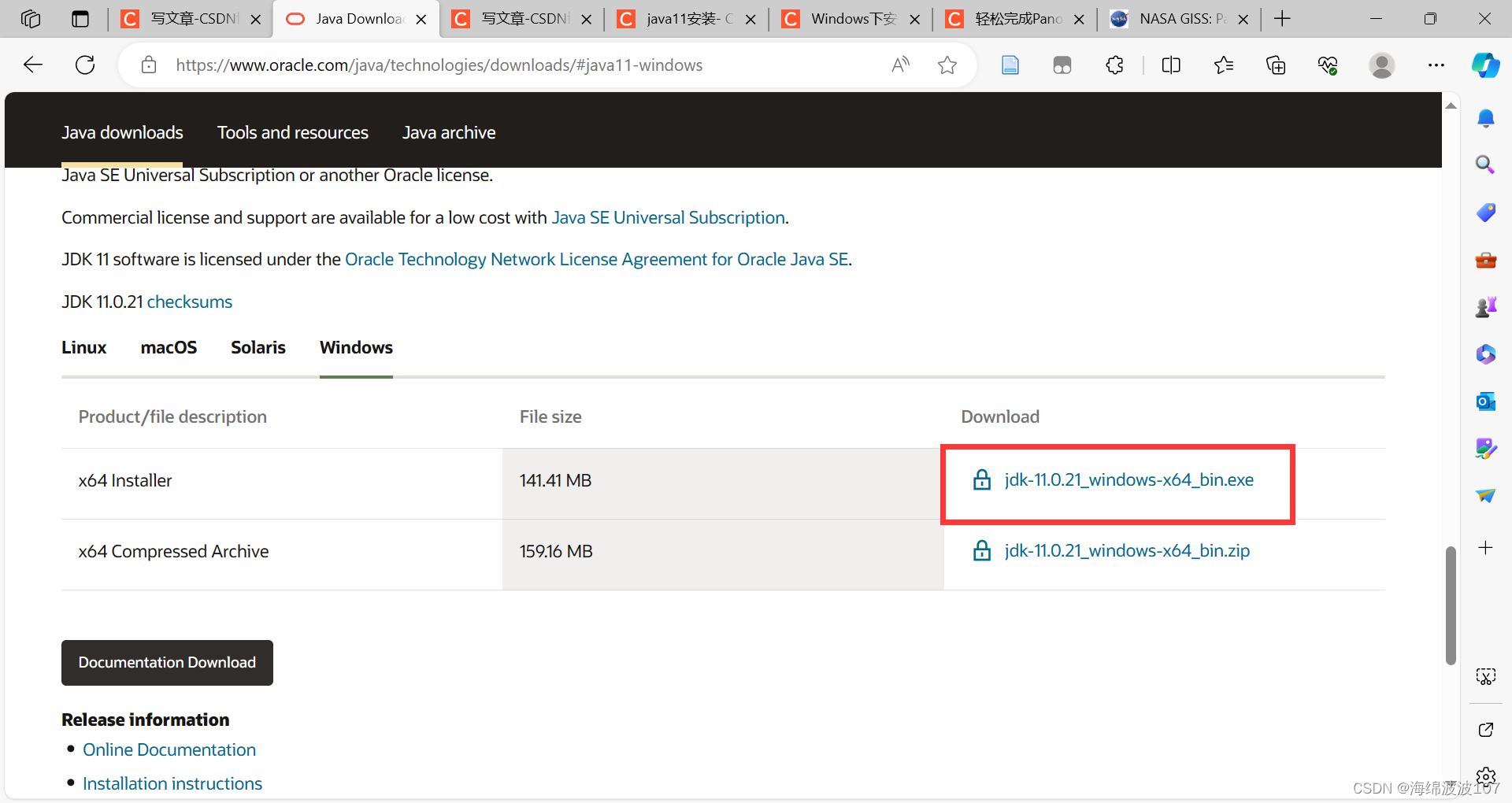Add this page to favorites star
Screen dimensions: 1512x803
tap(947, 65)
